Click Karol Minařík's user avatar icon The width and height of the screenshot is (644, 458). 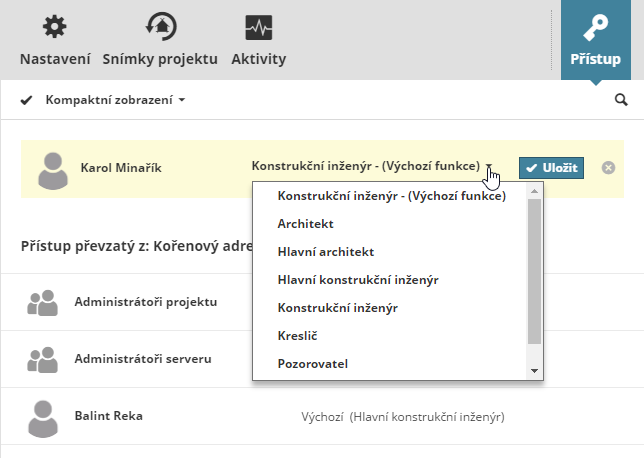pyautogui.click(x=54, y=169)
